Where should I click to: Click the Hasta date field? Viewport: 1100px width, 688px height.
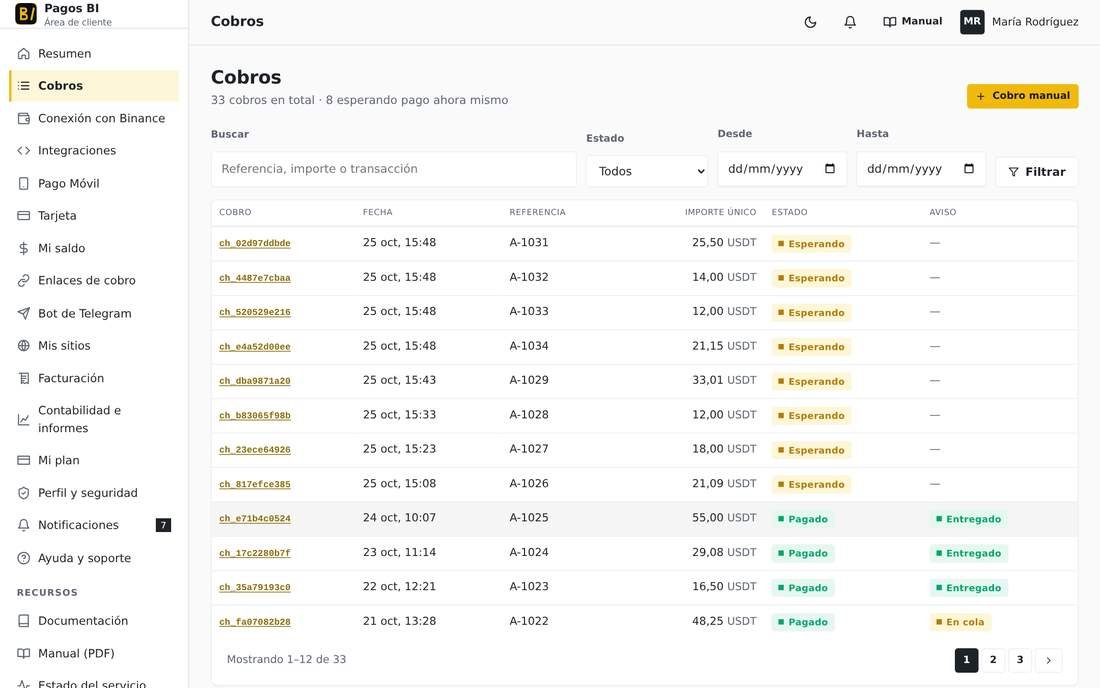920,169
